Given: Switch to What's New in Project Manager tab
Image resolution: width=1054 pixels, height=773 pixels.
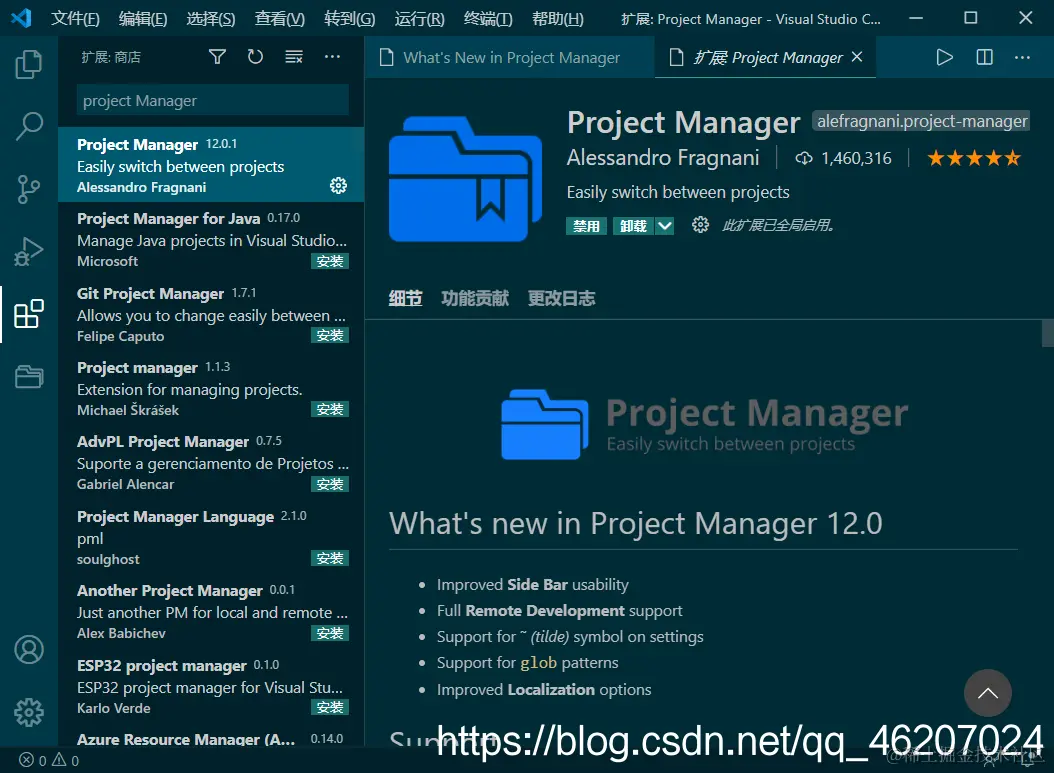Looking at the screenshot, I should pos(510,58).
